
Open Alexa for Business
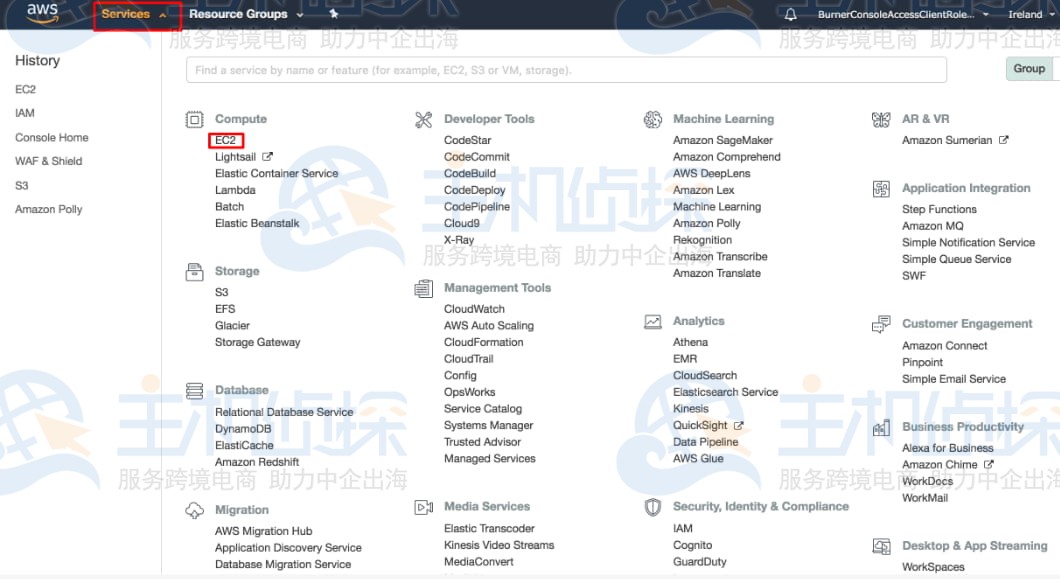948,448
